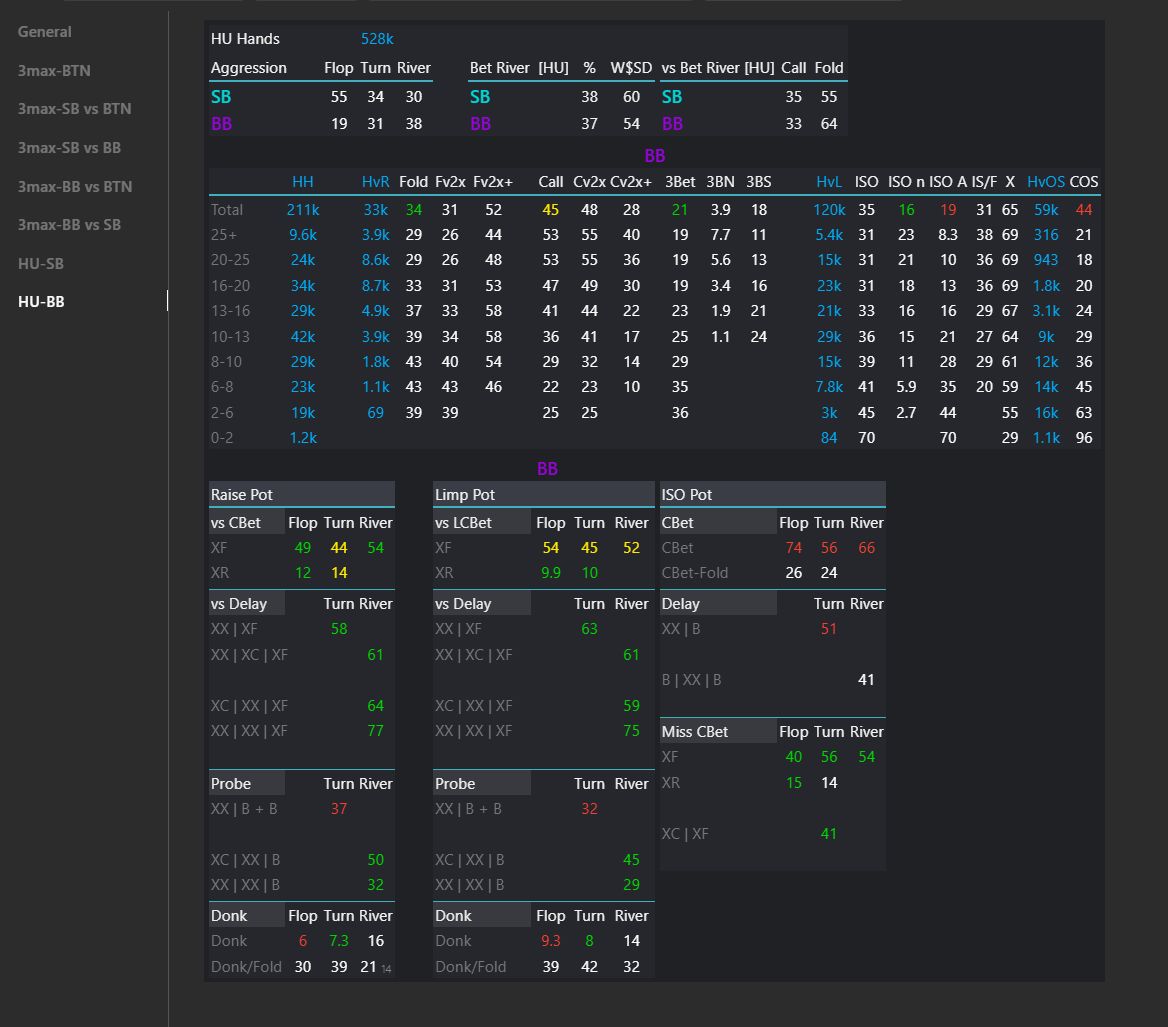Click the 25+ stack depth row label
1168x1027 pixels.
pyautogui.click(x=224, y=235)
